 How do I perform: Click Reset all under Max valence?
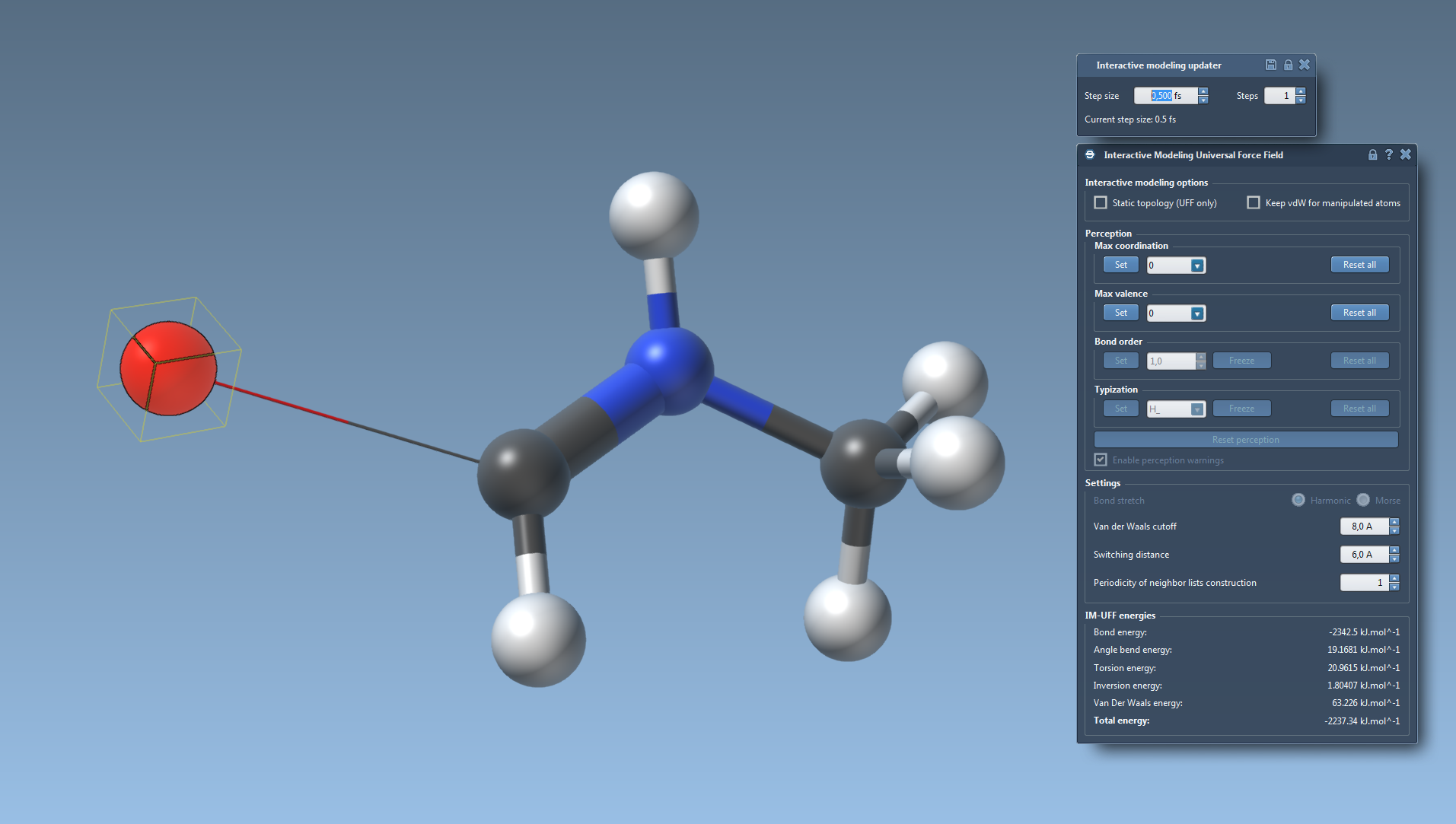(x=1359, y=313)
